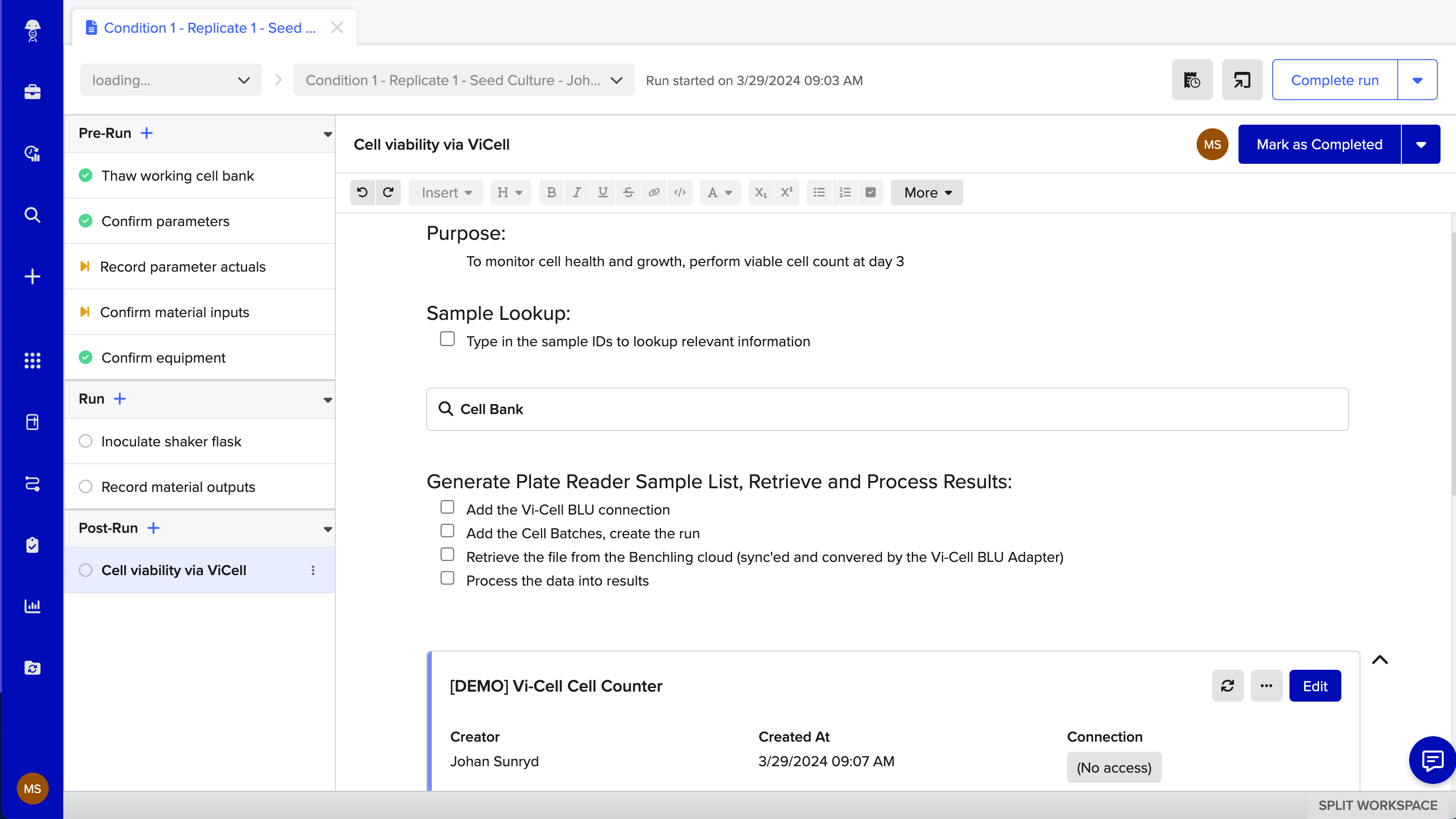This screenshot has height=819, width=1456.
Task: Click the Insert dropdown menu
Action: click(445, 192)
